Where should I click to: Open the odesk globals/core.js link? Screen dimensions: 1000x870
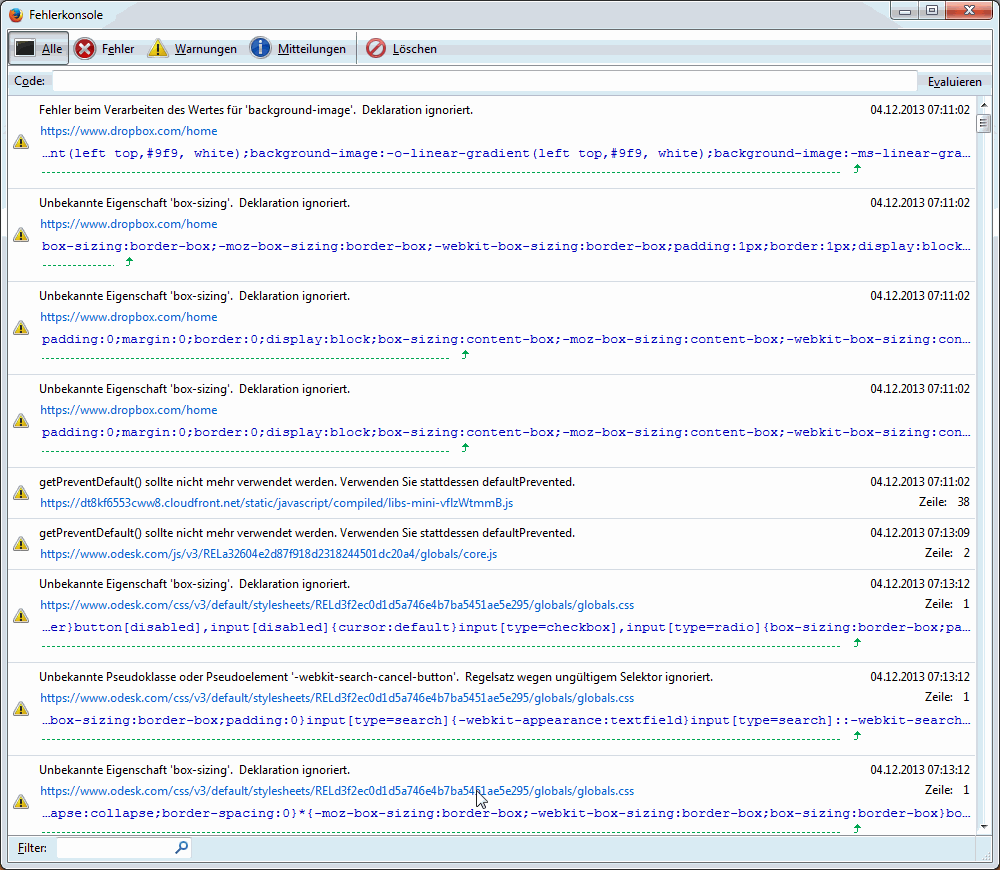pyautogui.click(x=268, y=553)
